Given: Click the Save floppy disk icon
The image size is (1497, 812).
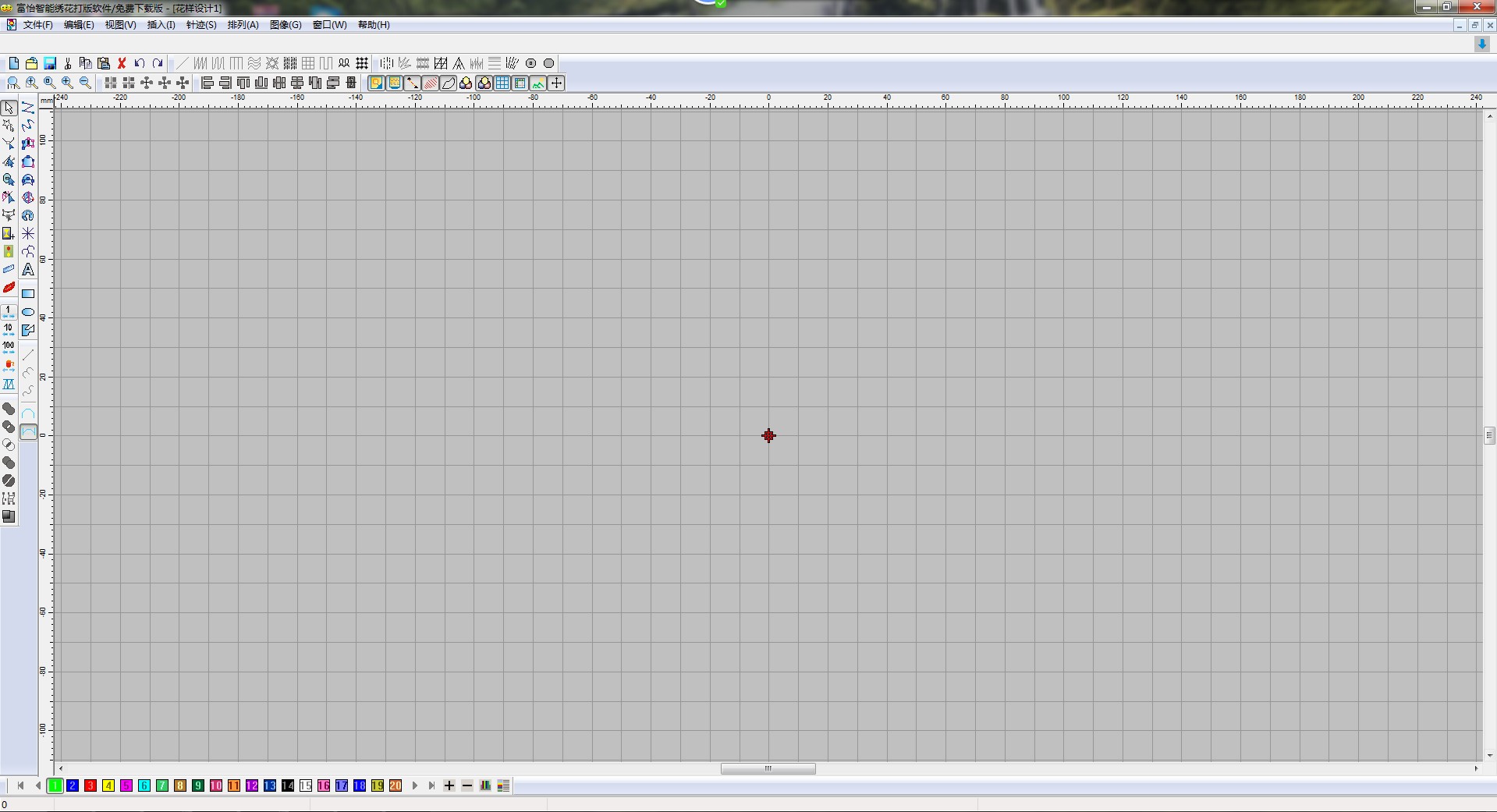Looking at the screenshot, I should point(50,63).
